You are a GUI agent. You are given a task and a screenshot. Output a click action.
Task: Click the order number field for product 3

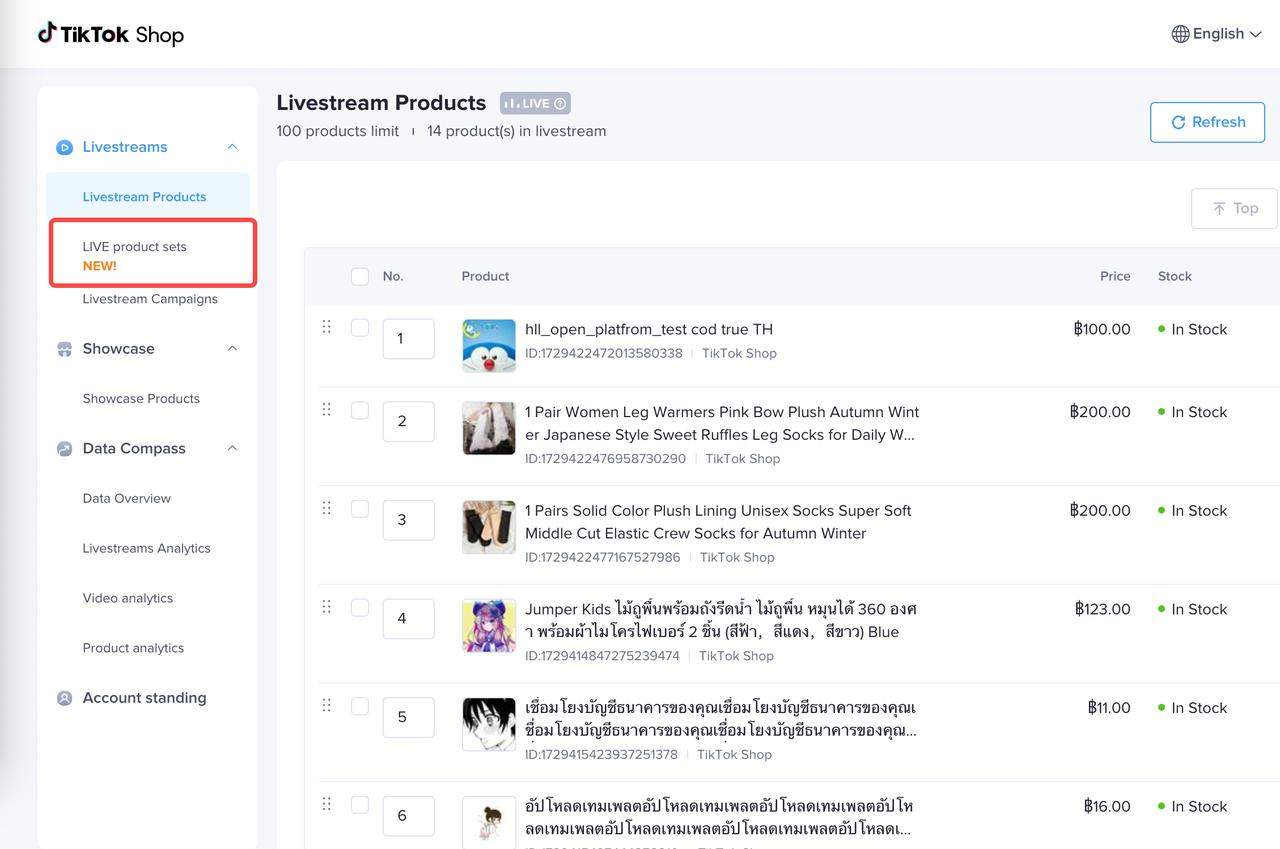click(x=408, y=520)
